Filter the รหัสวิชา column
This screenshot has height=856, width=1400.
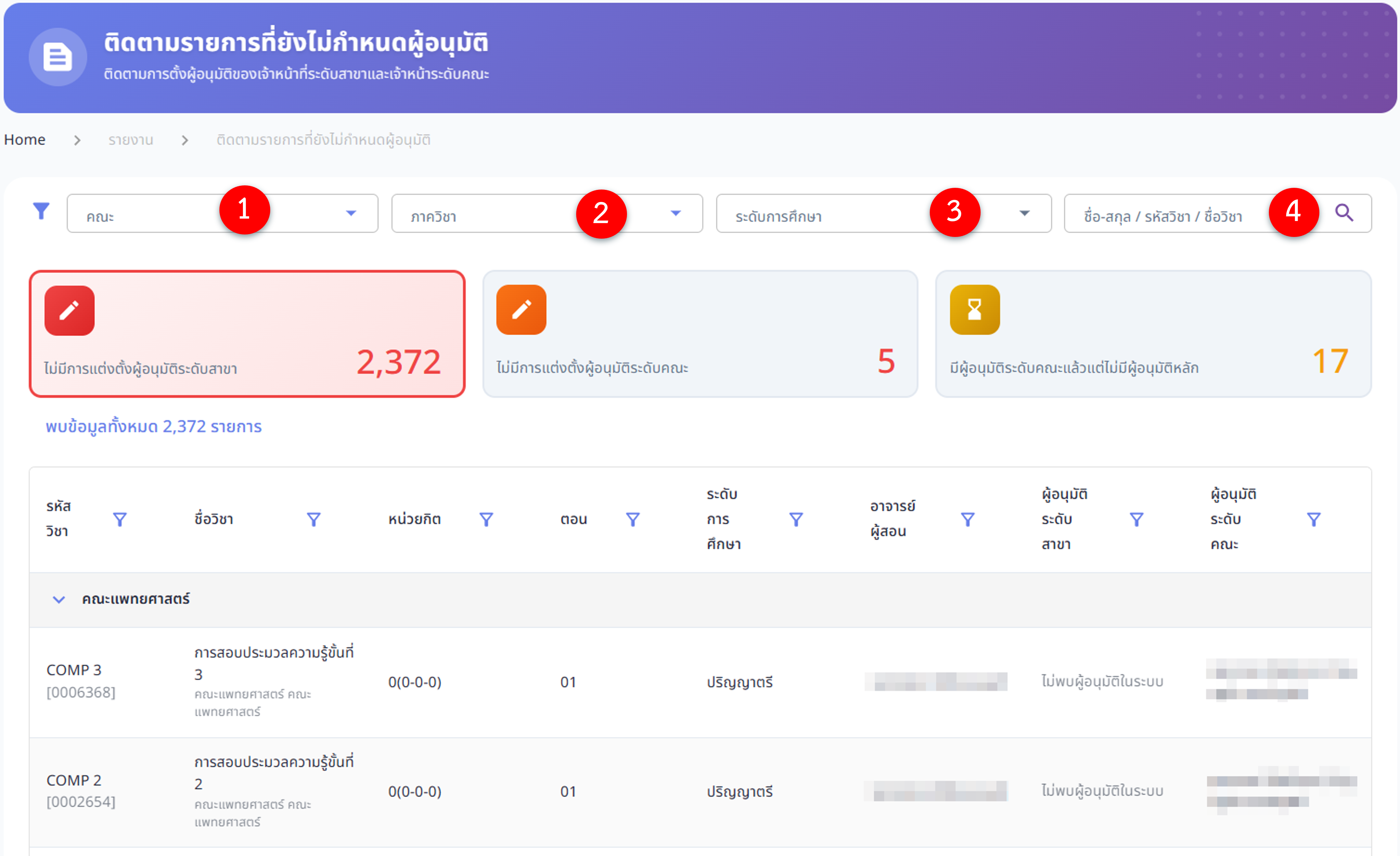coord(119,519)
